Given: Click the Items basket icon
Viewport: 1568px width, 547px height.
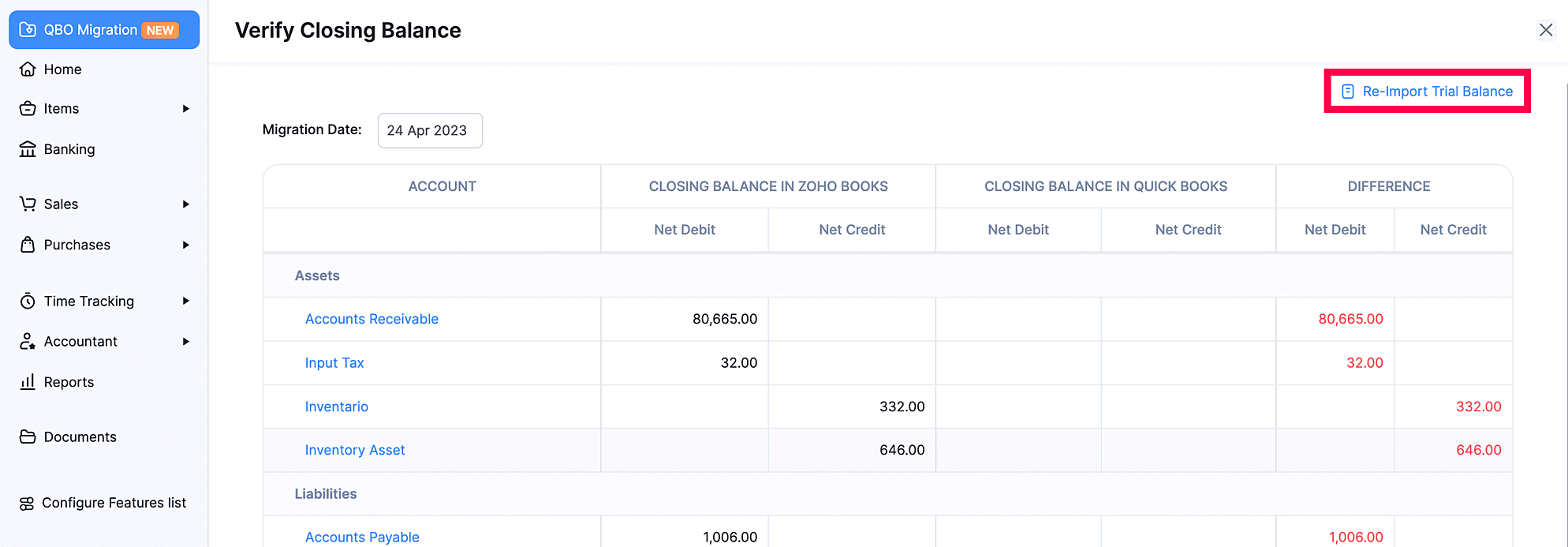Looking at the screenshot, I should click(x=28, y=109).
